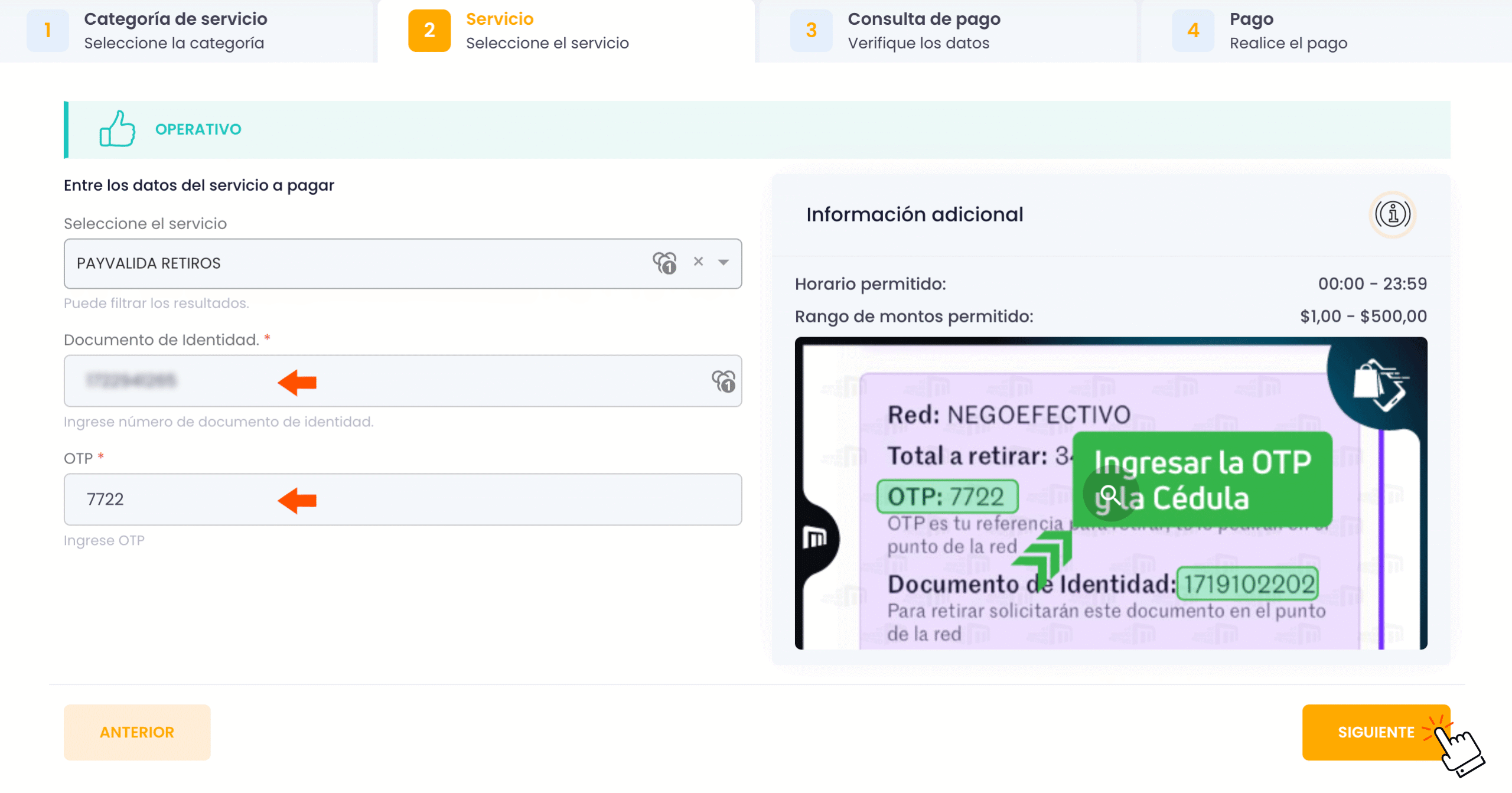Open the PAYVALIDA RETIROS service combo box
1512x793 pixels.
(x=403, y=263)
